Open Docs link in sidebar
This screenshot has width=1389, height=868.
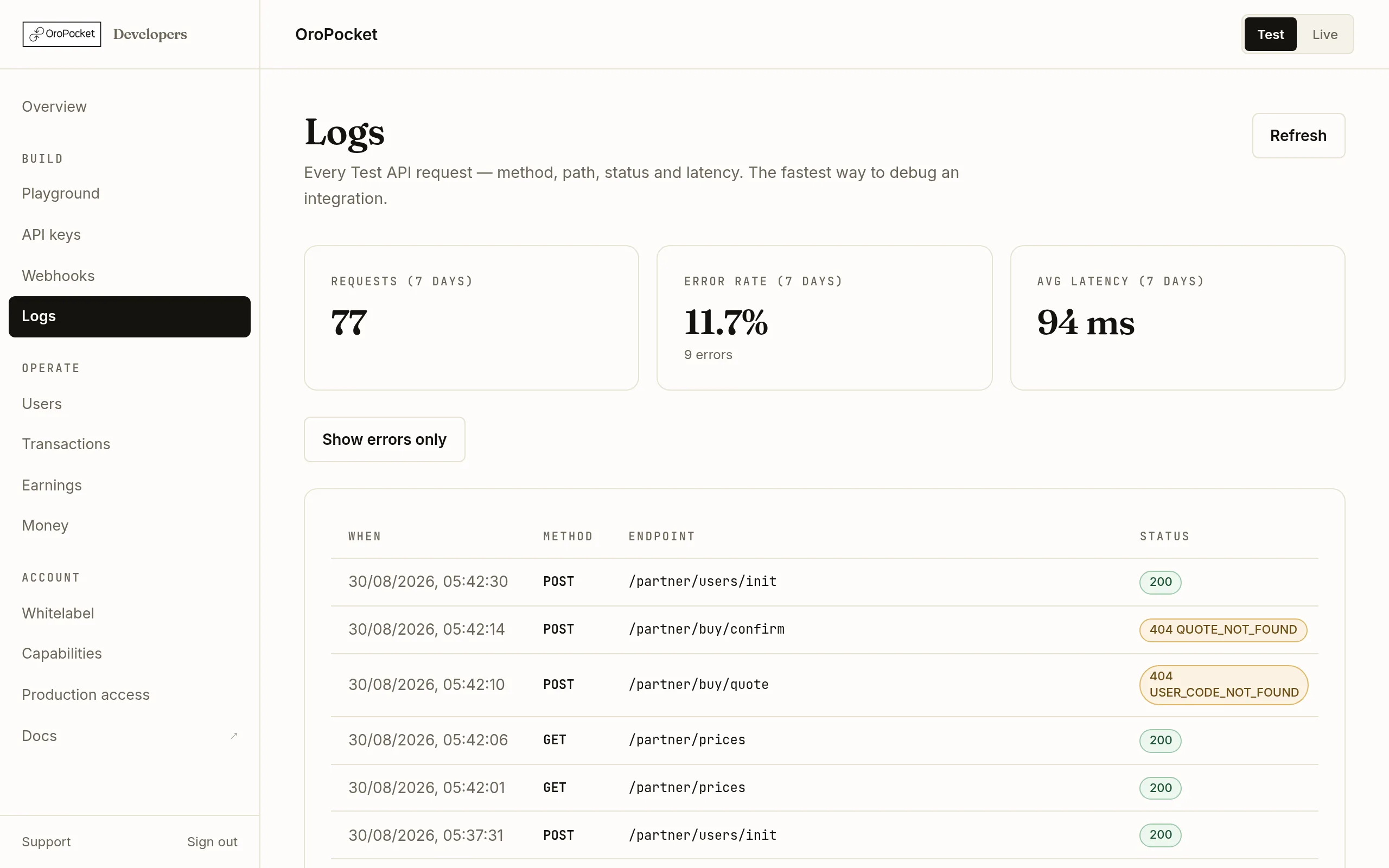[x=130, y=736]
